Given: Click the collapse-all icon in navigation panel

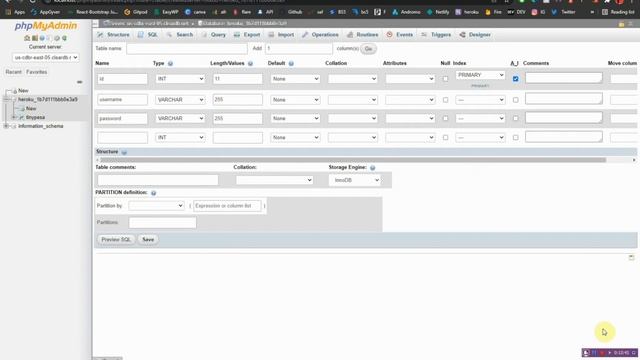Looking at the screenshot, I should (x=80, y=82).
